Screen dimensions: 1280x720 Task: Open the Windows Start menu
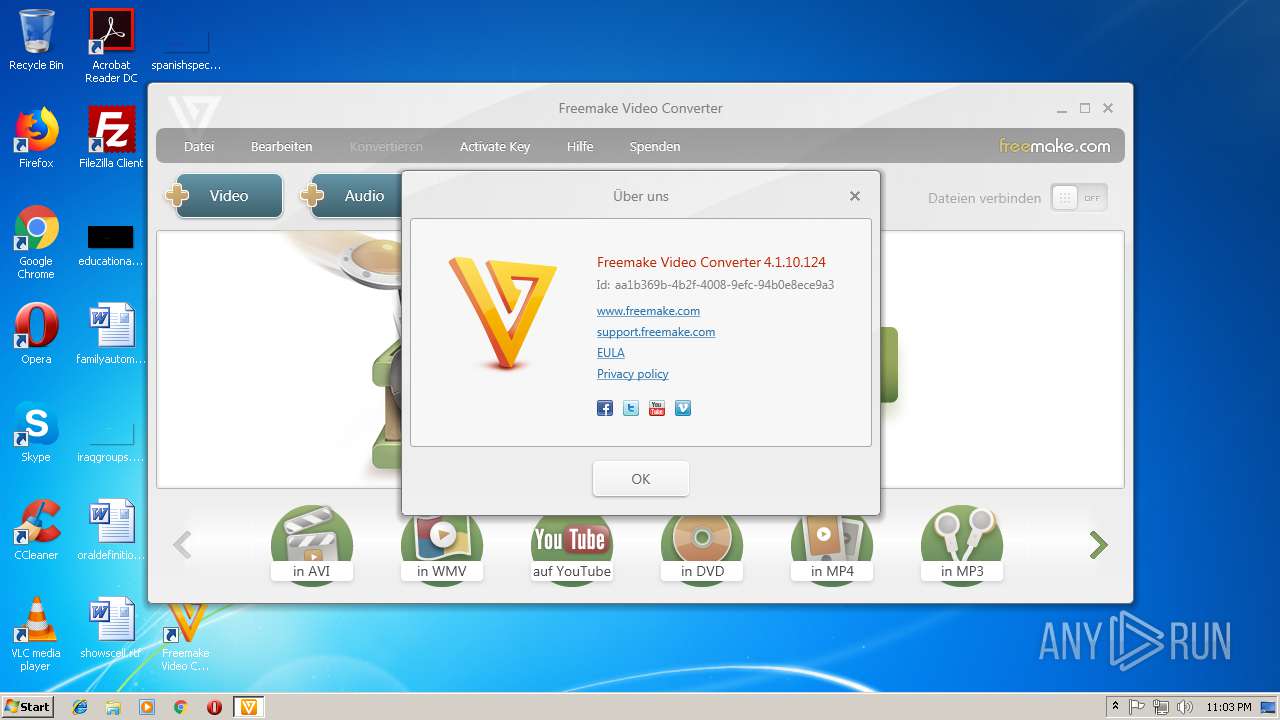click(x=27, y=707)
